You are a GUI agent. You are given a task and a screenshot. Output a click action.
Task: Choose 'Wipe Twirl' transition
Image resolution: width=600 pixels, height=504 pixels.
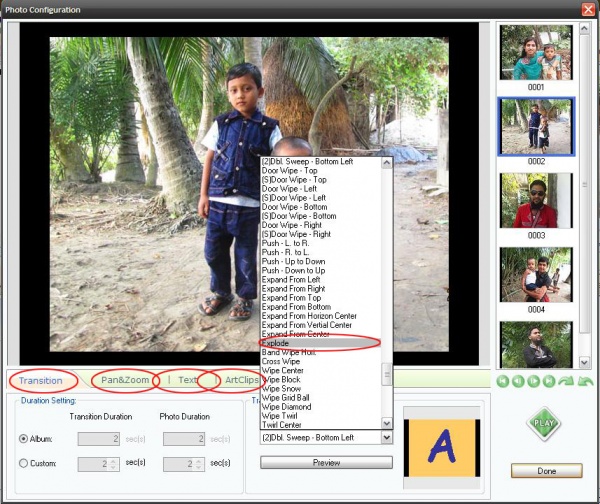coord(321,416)
